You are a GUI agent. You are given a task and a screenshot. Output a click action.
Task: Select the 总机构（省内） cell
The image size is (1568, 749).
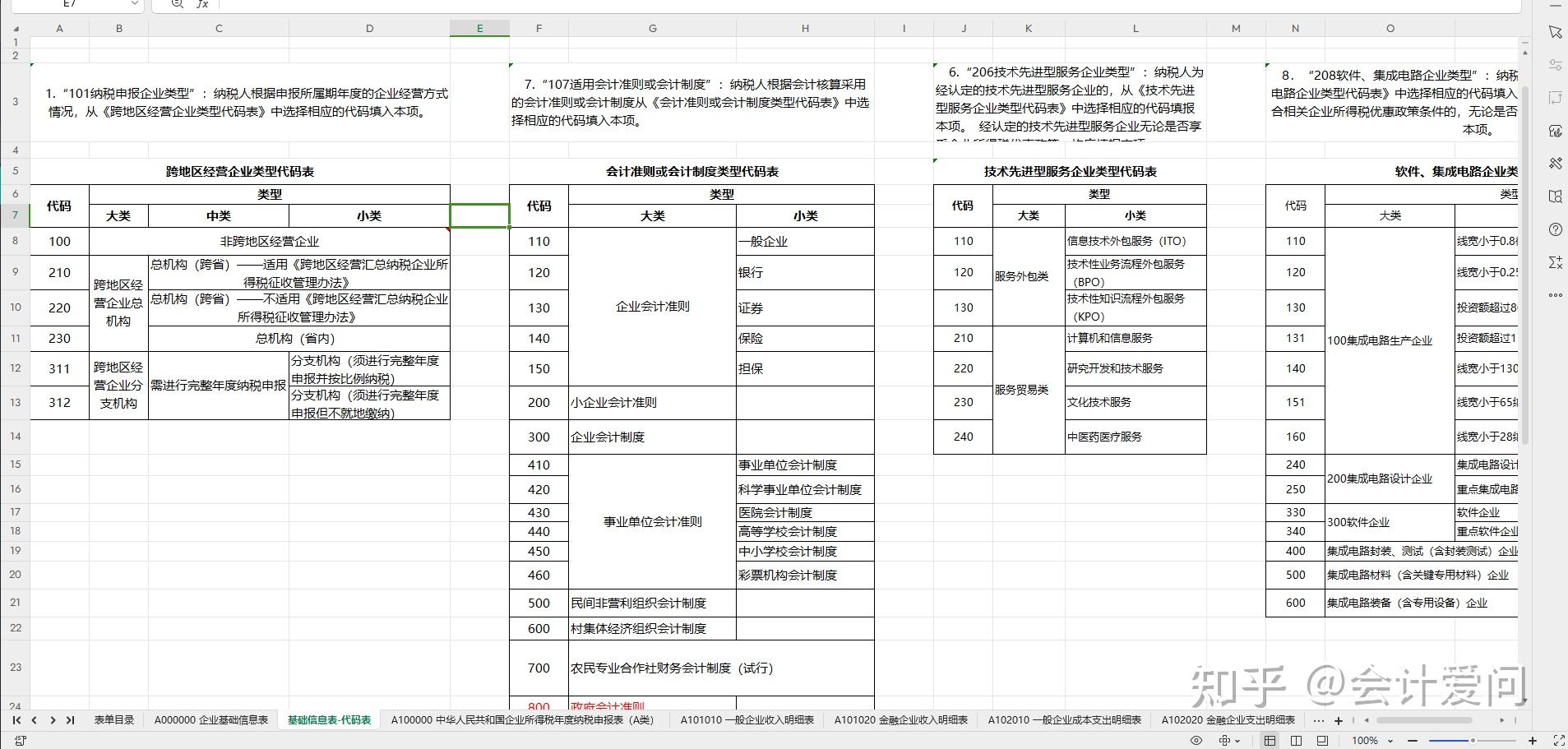(x=299, y=339)
